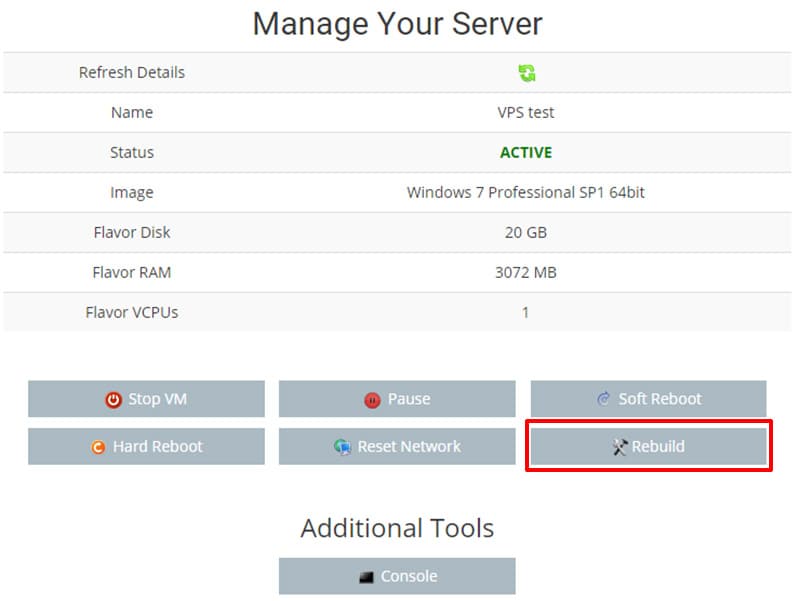Select the 'Image' row label

click(x=132, y=193)
